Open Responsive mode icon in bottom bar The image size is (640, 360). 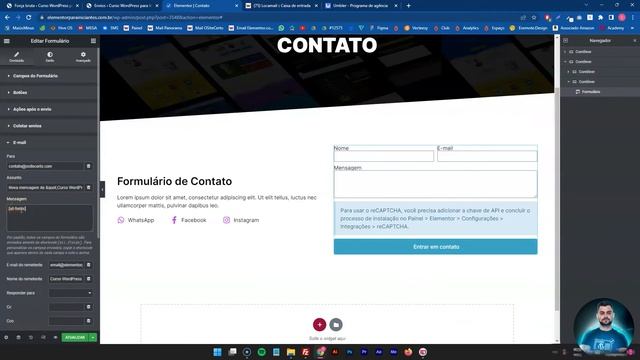(43, 338)
